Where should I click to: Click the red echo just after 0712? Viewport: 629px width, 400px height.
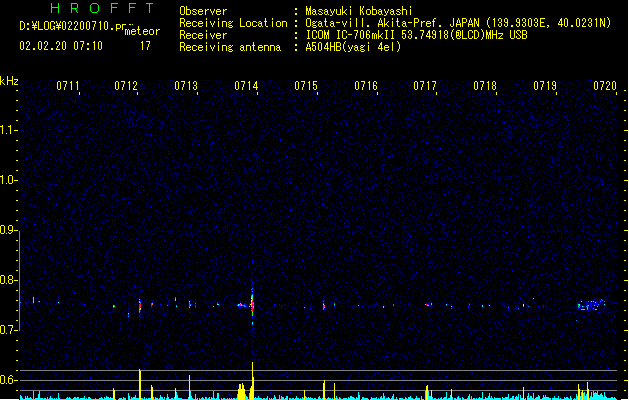[x=140, y=307]
